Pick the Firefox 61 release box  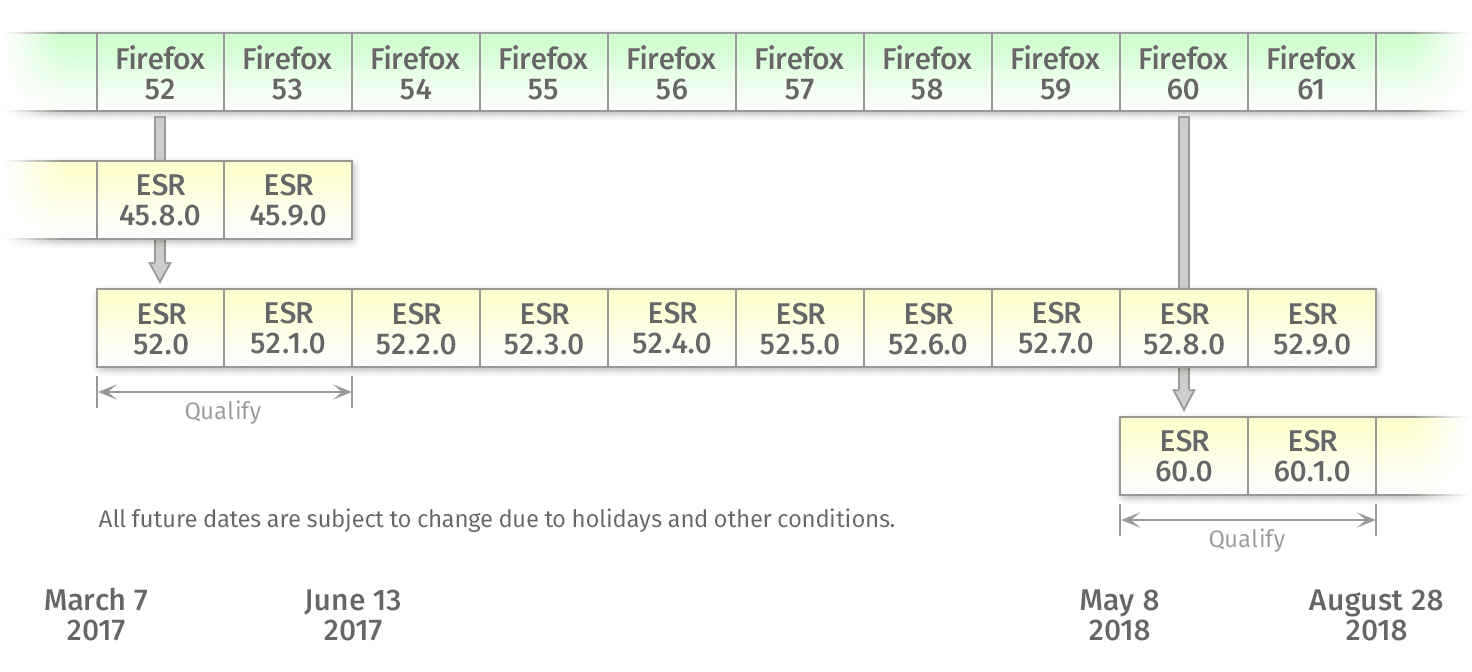click(x=1311, y=73)
